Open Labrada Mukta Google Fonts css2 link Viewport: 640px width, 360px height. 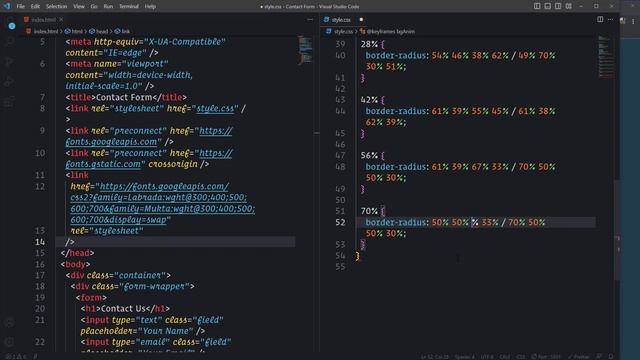[162, 203]
